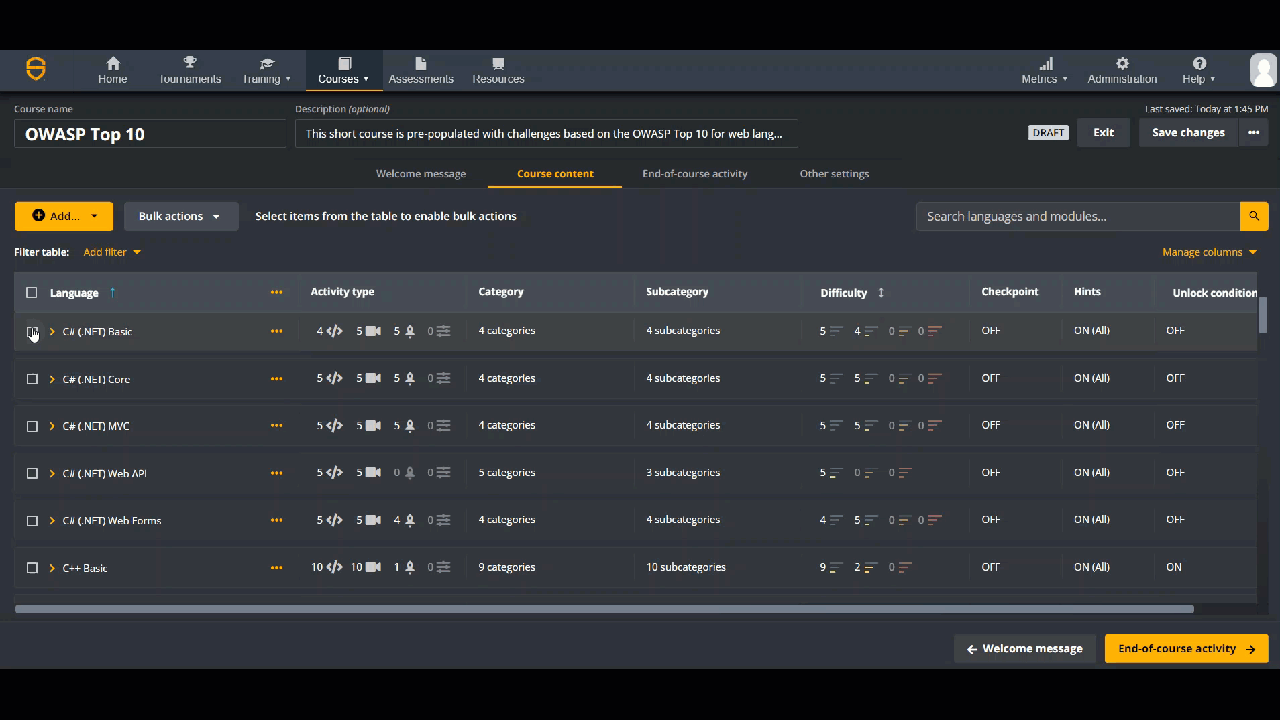Screen dimensions: 1280x720
Task: Open the Administration gear icon
Action: coord(1122,63)
